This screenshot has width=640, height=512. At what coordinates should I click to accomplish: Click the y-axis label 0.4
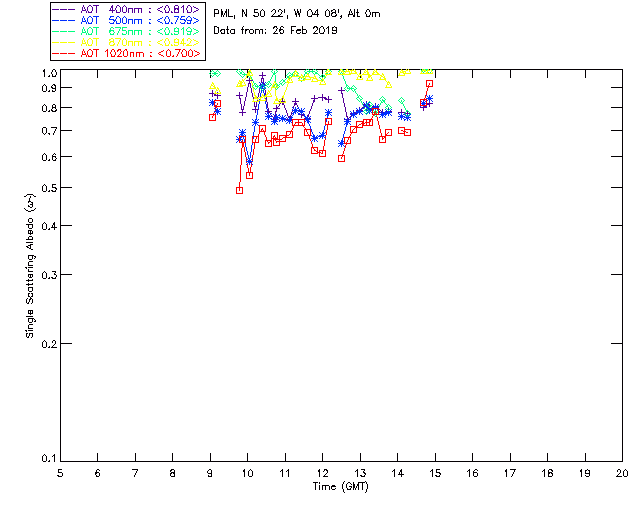(x=49, y=226)
